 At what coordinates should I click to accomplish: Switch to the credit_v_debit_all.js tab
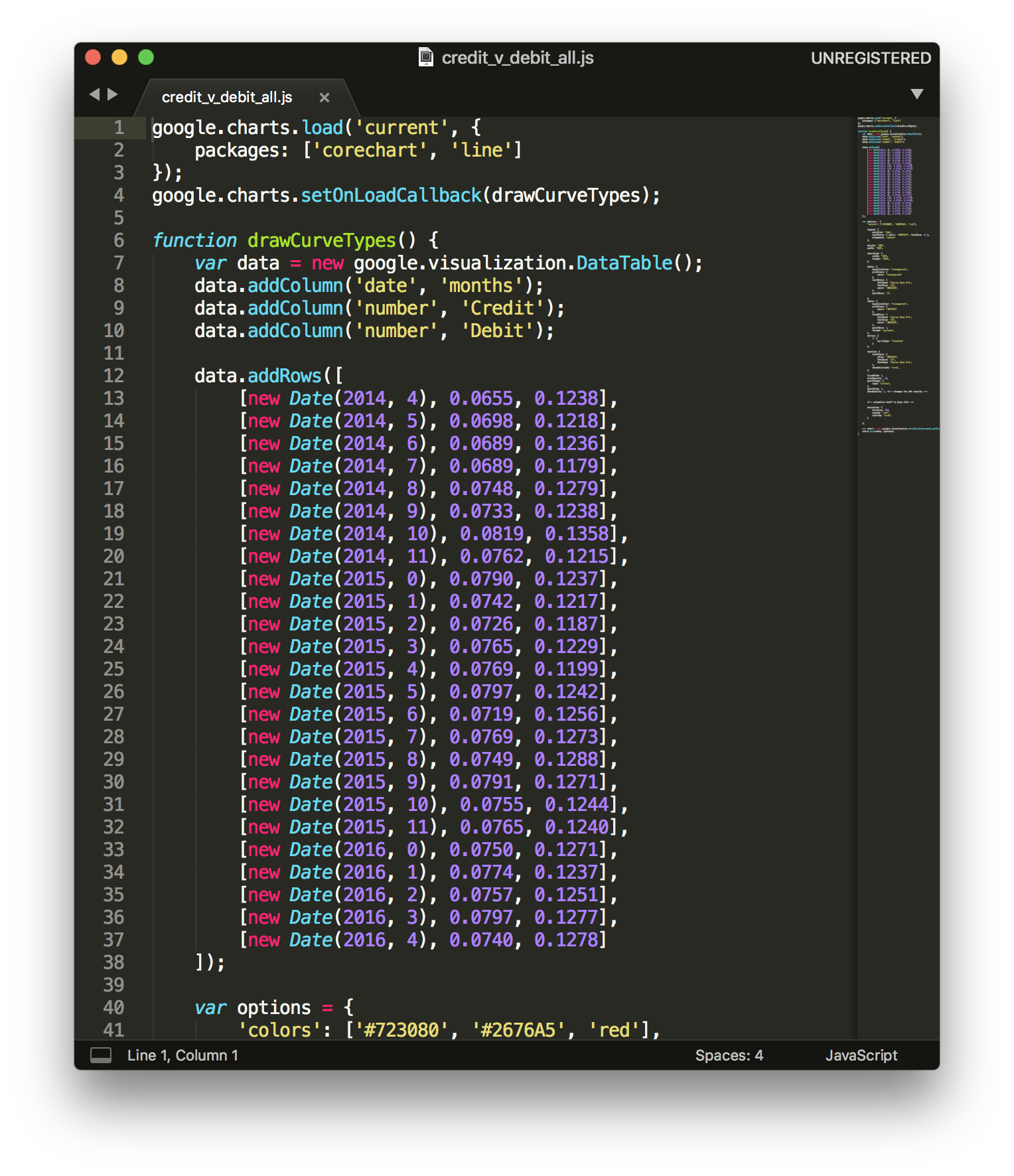[x=227, y=98]
